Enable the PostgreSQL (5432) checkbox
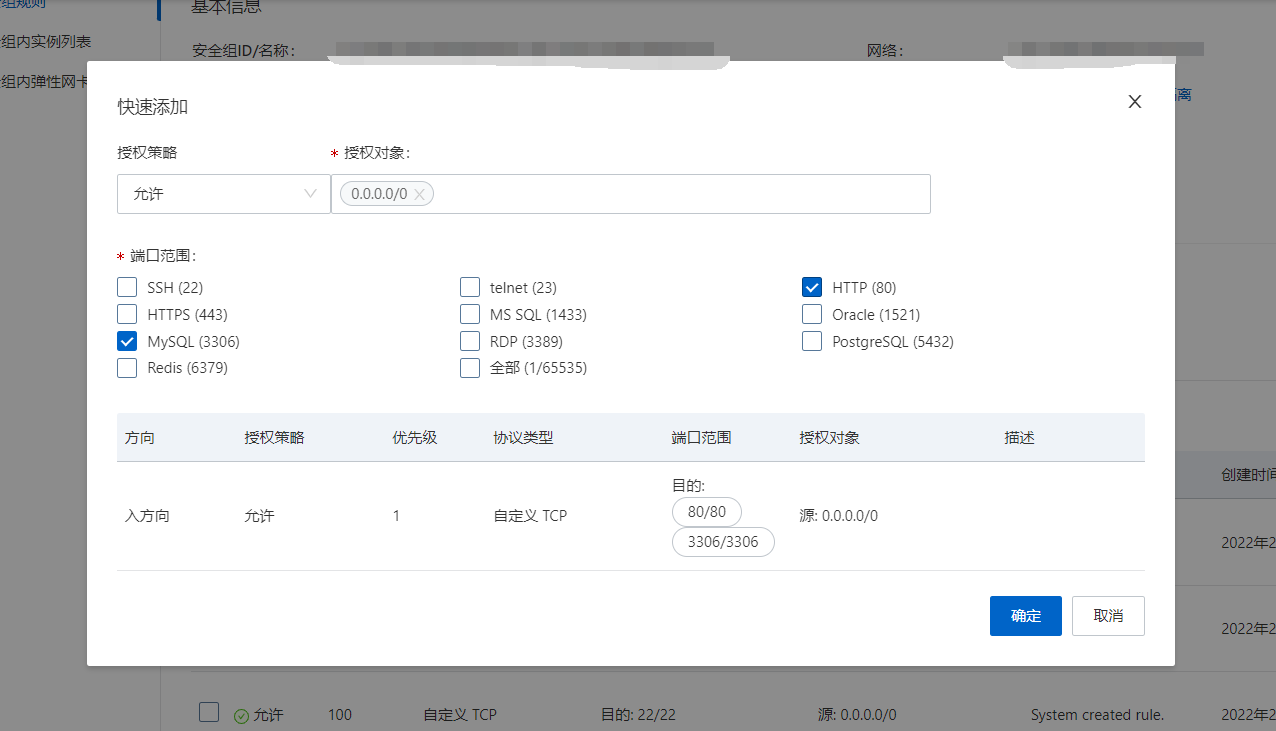 [812, 340]
